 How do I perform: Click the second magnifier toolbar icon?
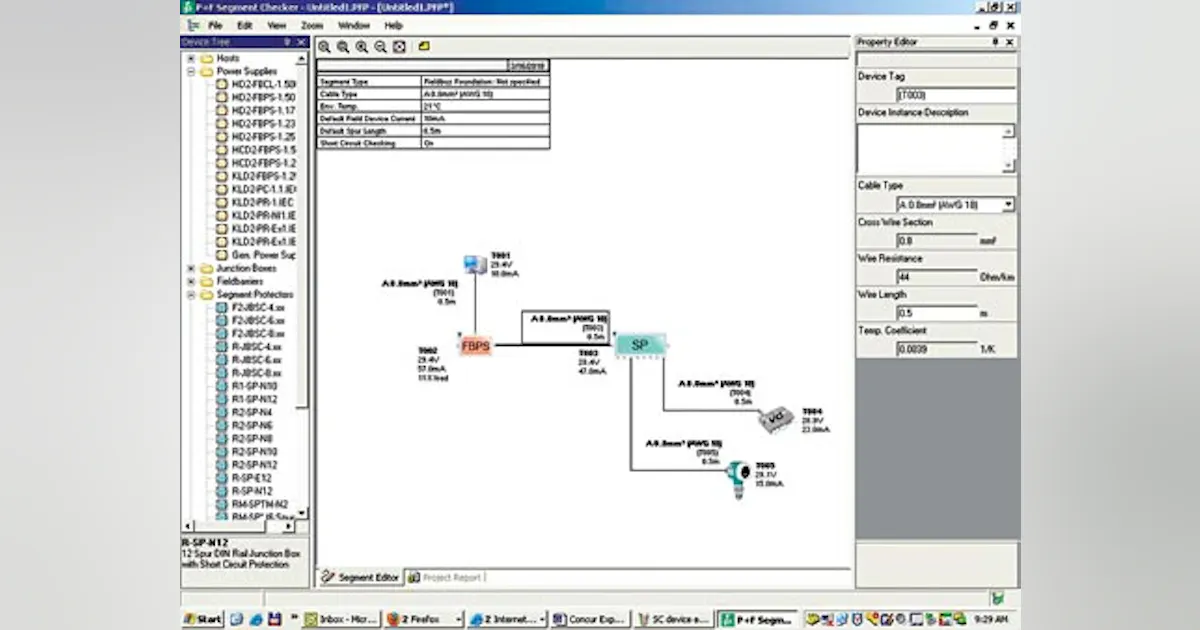coord(343,47)
